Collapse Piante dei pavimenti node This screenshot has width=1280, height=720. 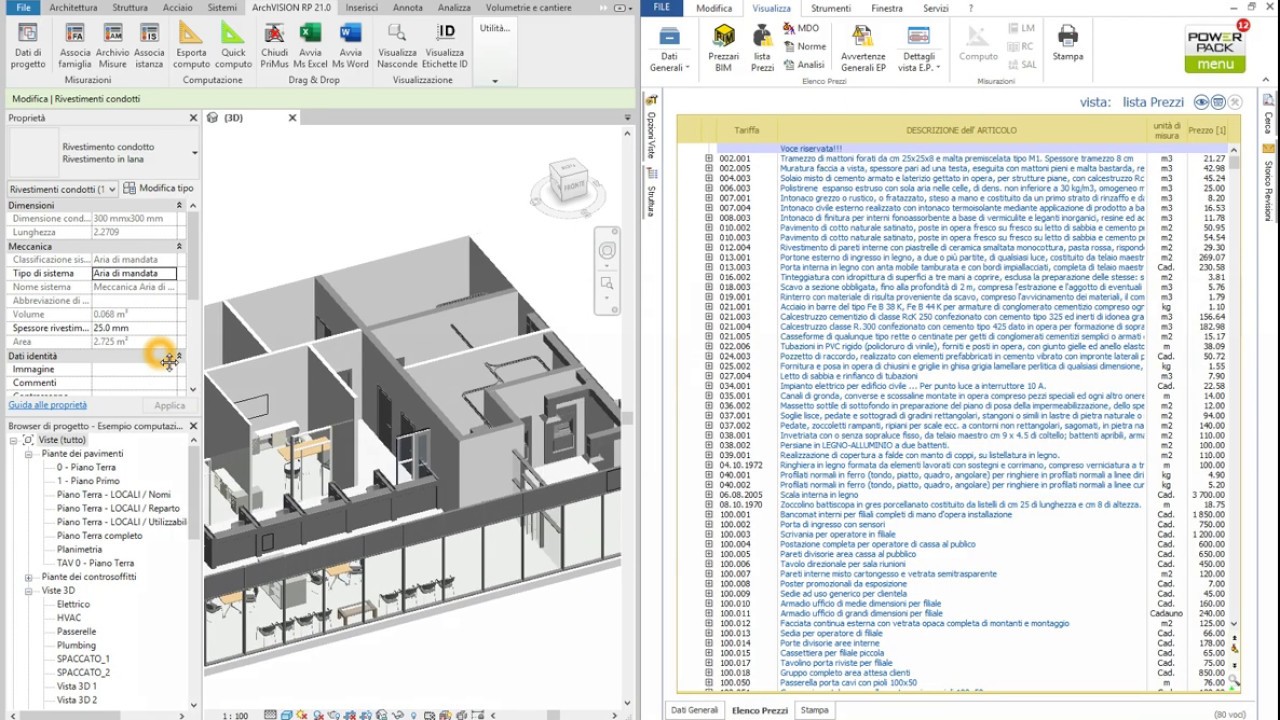29,454
